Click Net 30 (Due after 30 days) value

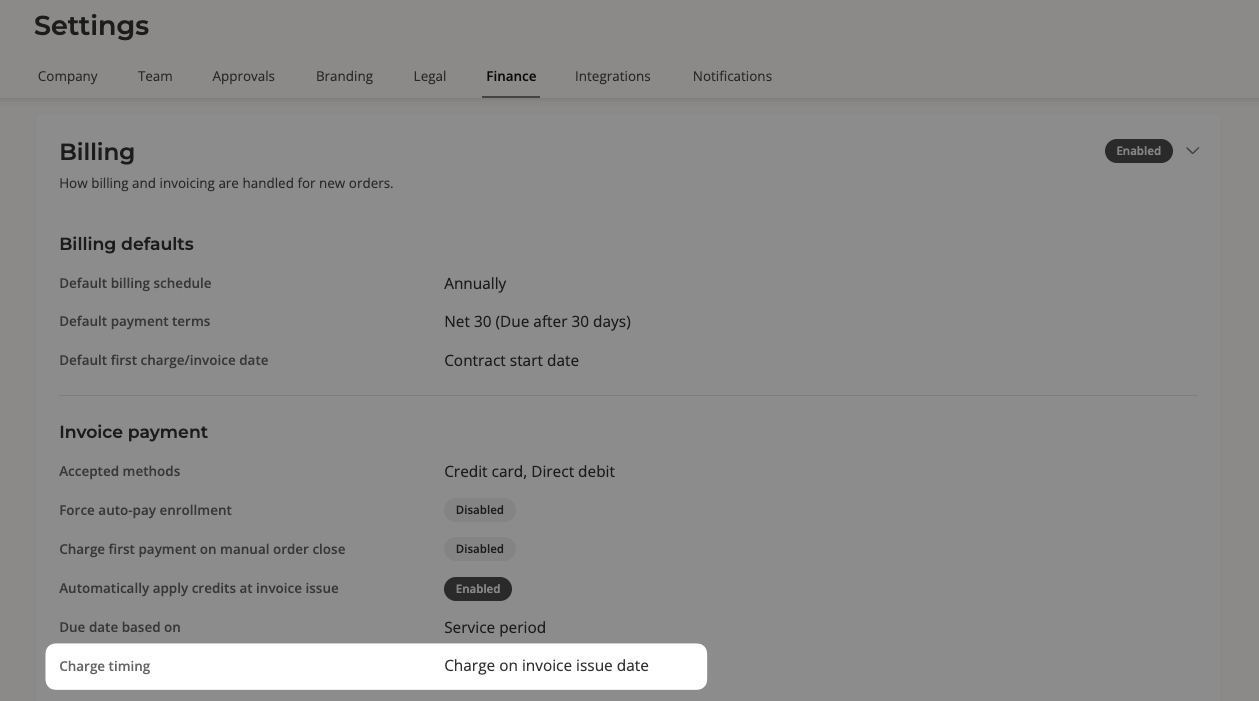(537, 322)
